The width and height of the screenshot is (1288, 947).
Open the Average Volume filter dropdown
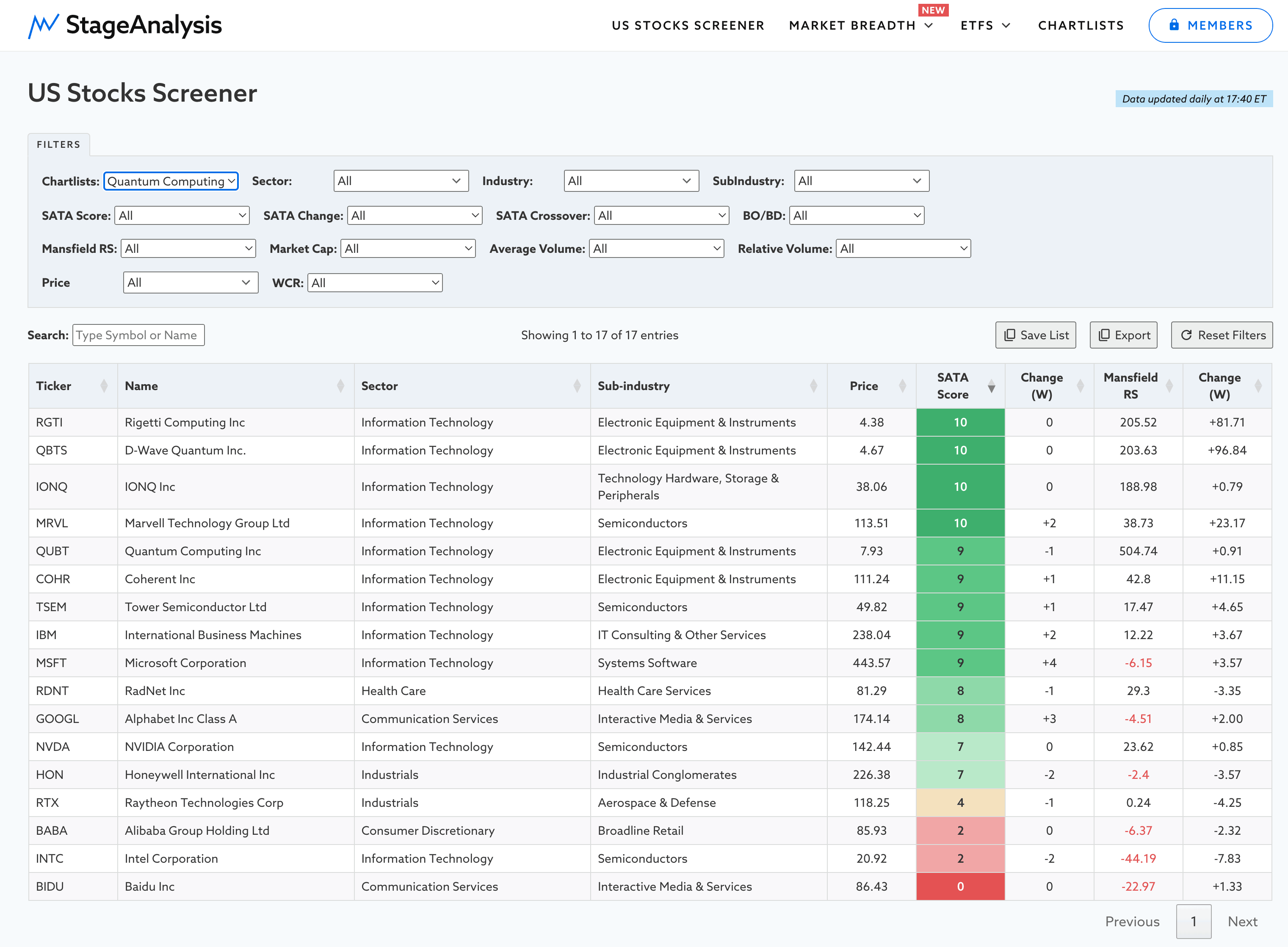[657, 249]
